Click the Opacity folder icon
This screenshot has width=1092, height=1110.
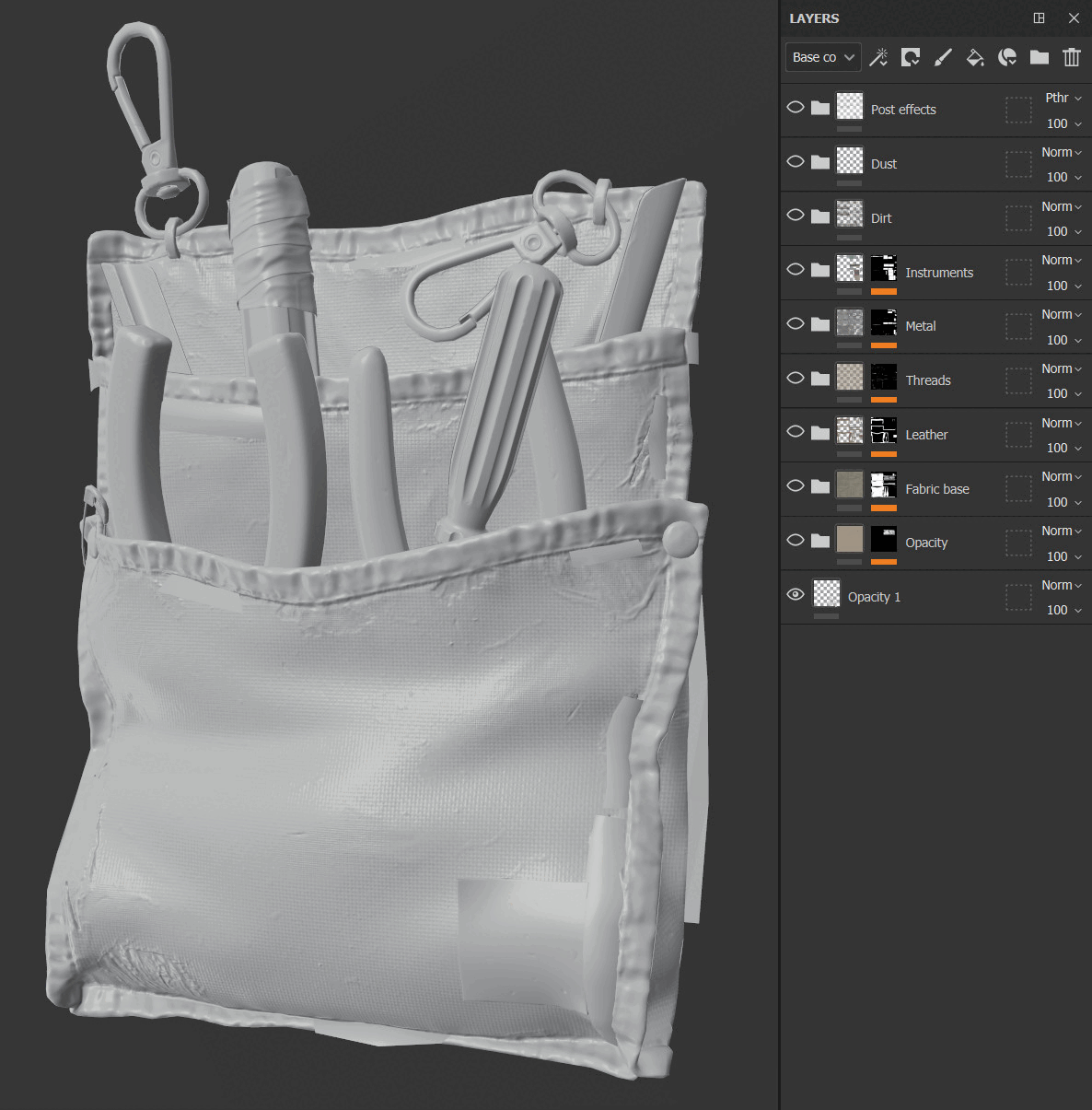[x=820, y=541]
